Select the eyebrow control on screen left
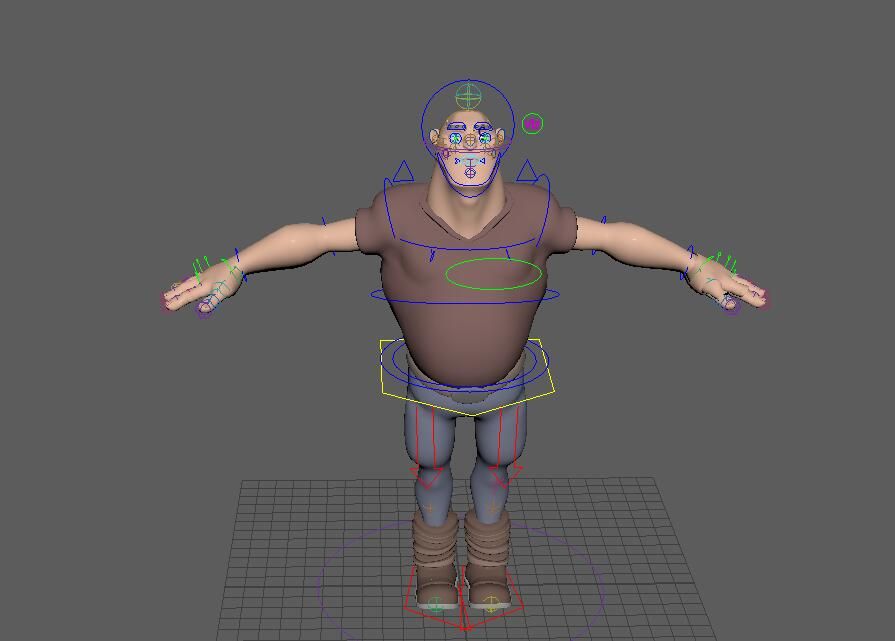 [456, 127]
